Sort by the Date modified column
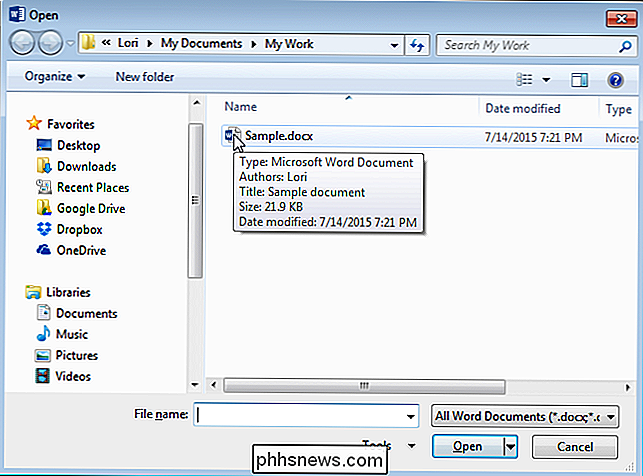Screen dimensions: 643x476 [522, 108]
